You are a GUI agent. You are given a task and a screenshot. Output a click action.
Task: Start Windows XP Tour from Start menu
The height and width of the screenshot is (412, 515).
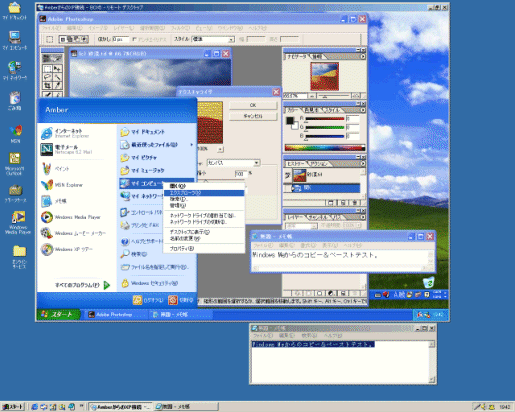(x=67, y=249)
